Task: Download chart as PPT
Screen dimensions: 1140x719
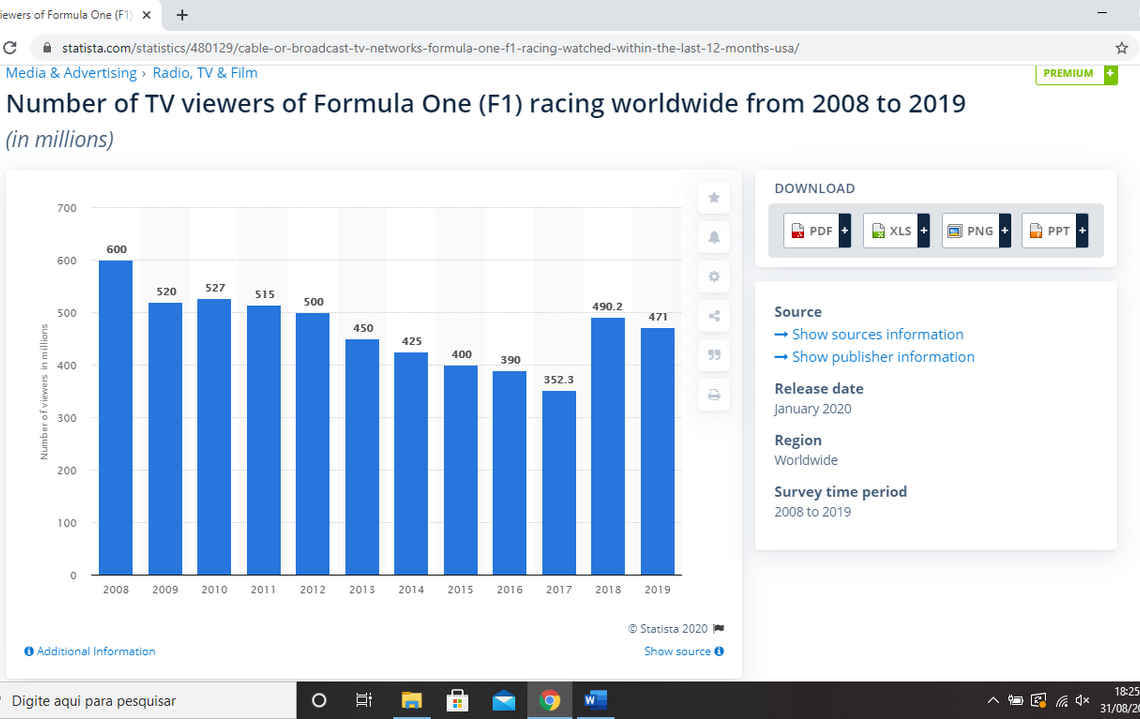Action: pyautogui.click(x=1055, y=231)
